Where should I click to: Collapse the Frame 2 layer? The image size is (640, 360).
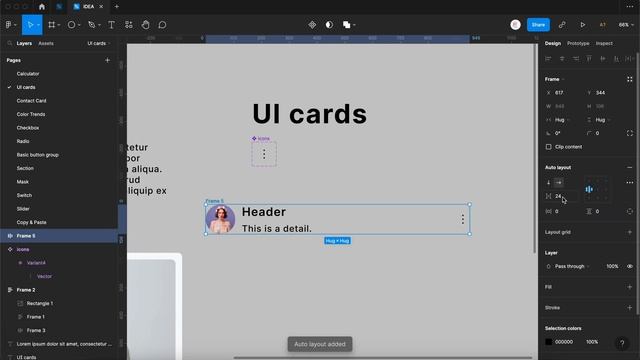pyautogui.click(x=10, y=290)
